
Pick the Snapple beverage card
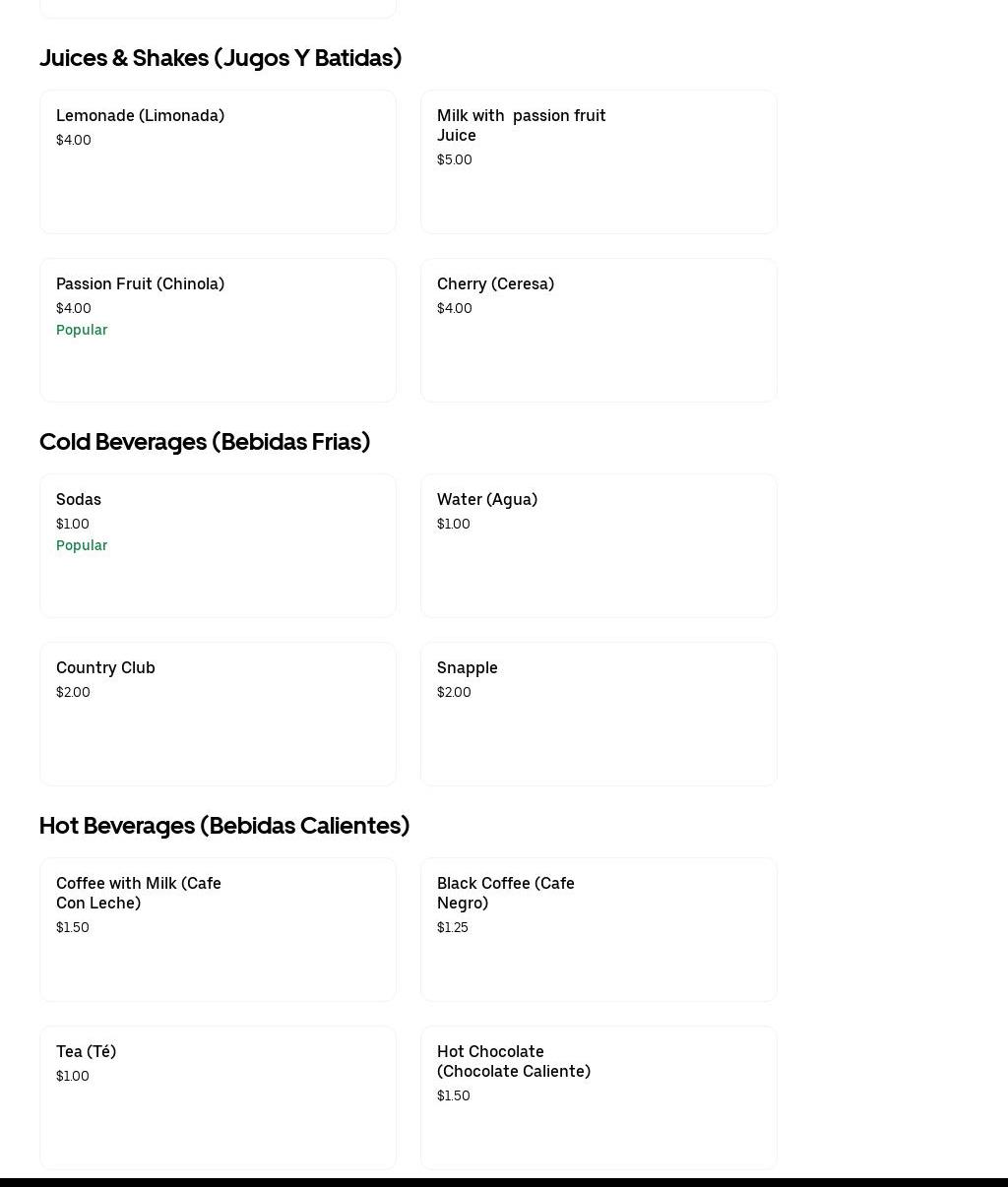coord(598,714)
